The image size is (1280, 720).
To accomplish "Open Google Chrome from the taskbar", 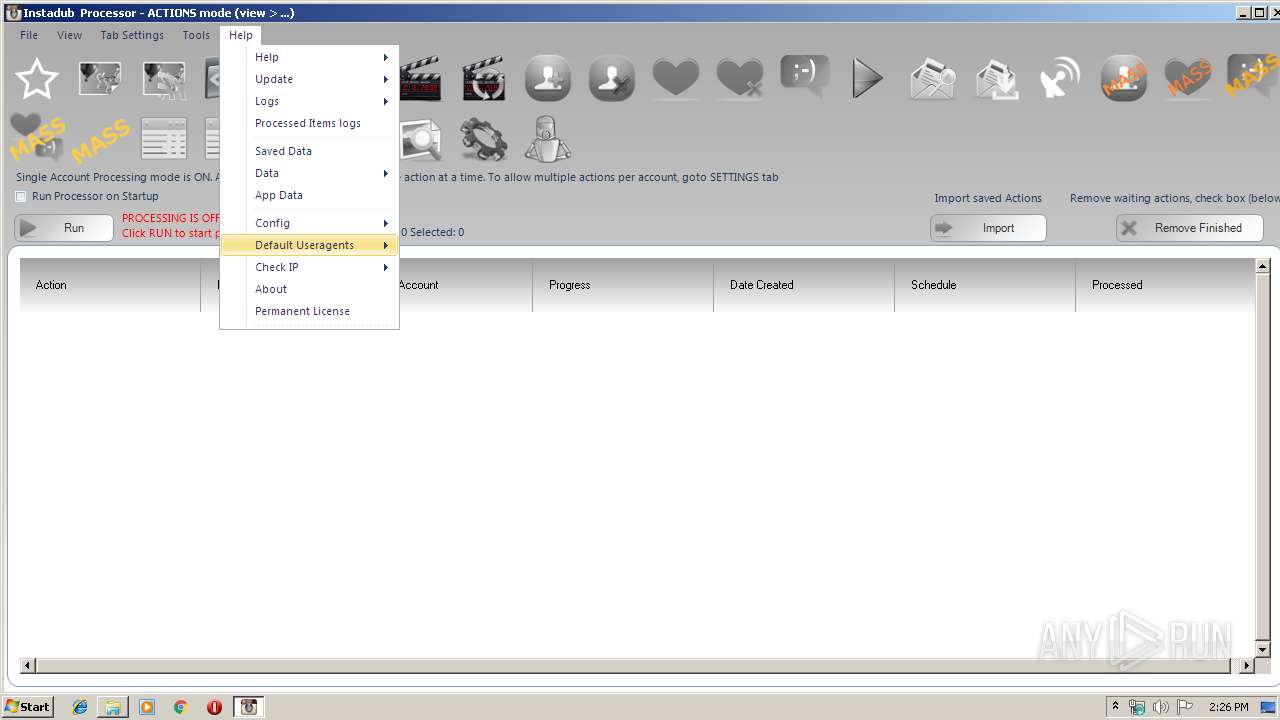I will click(181, 707).
